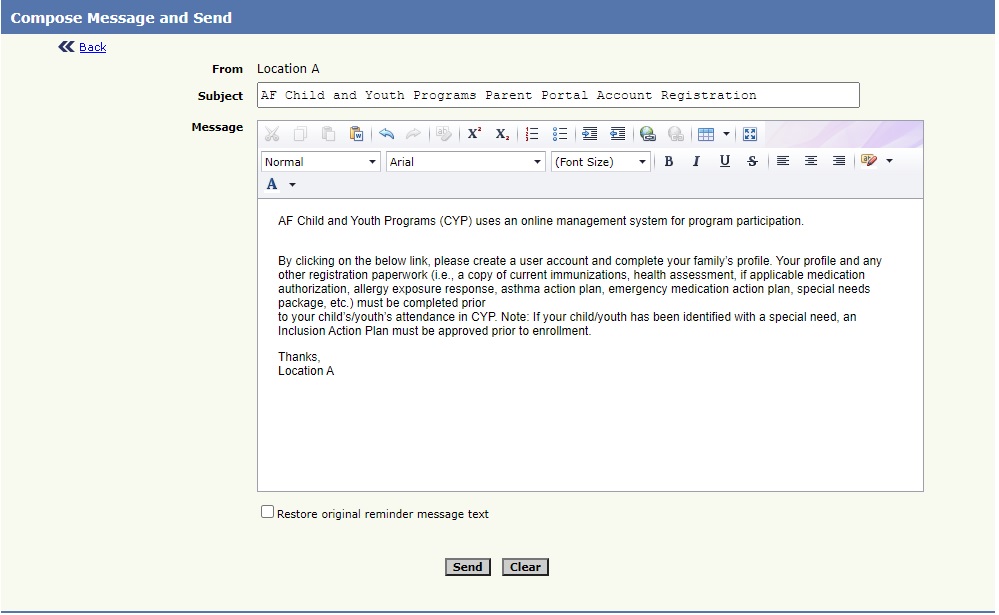This screenshot has height=615, width=999.
Task: Toggle italic formatting
Action: tap(696, 162)
